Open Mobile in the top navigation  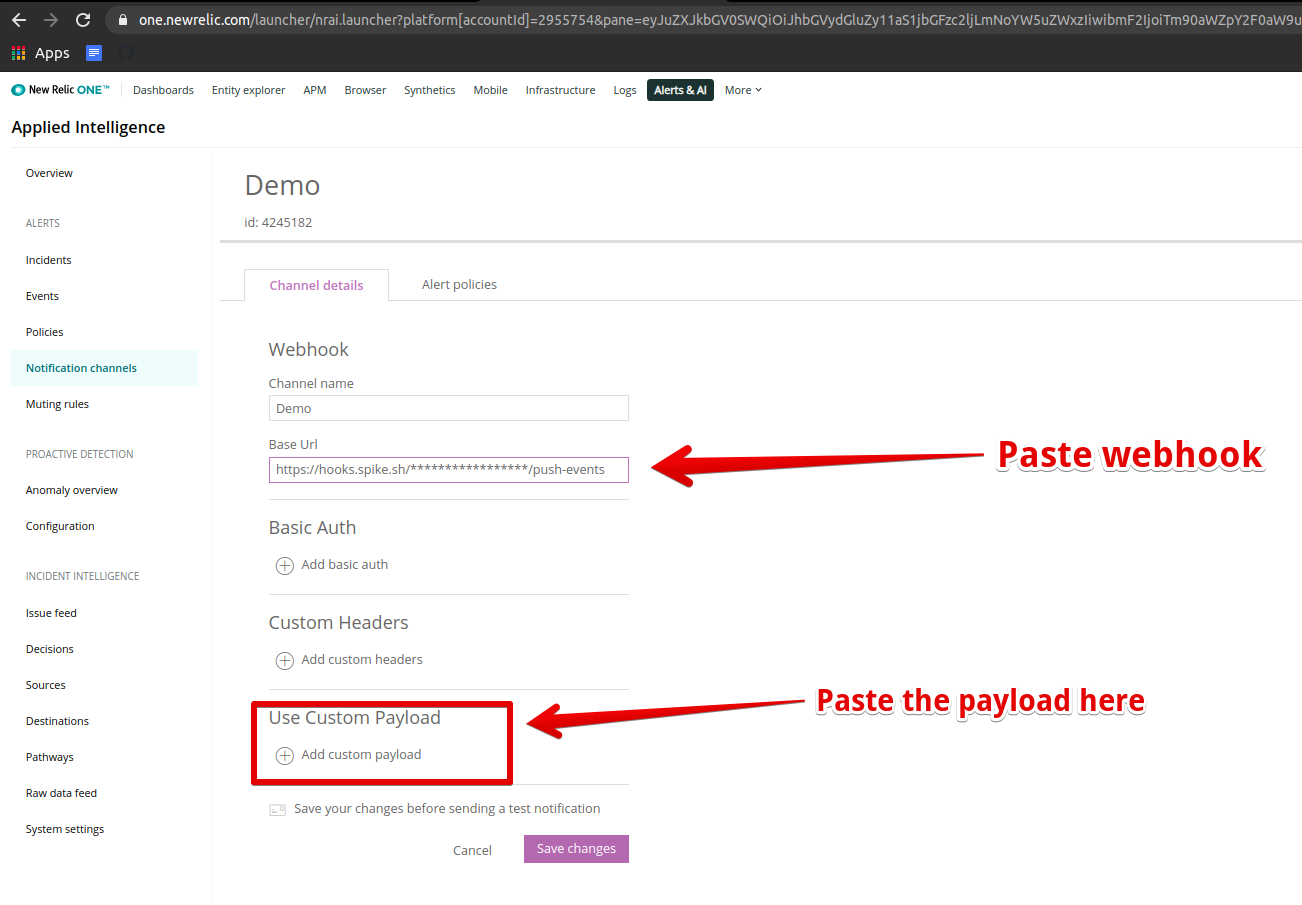click(491, 90)
